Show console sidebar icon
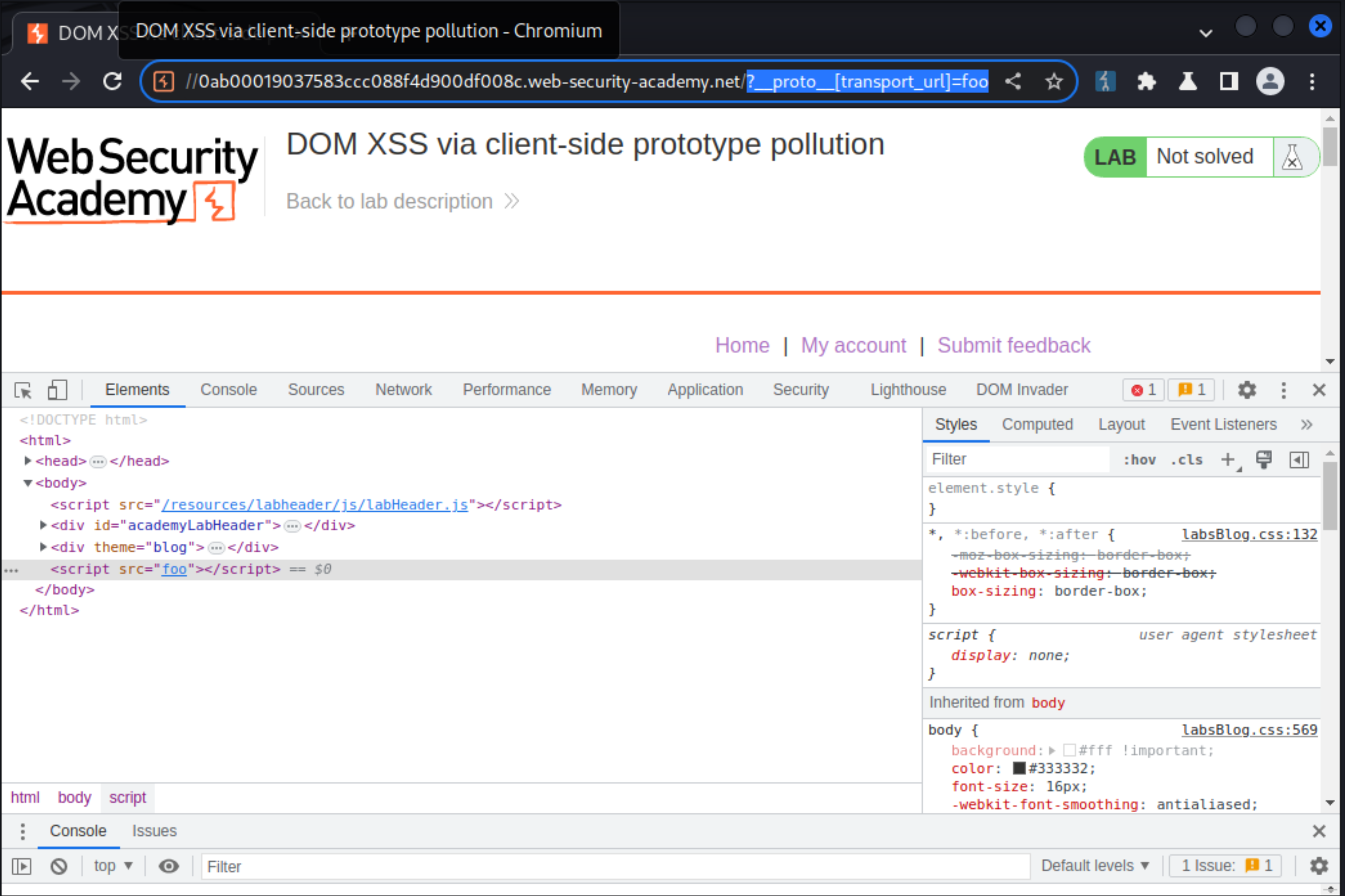This screenshot has height=896, width=1345. (22, 867)
